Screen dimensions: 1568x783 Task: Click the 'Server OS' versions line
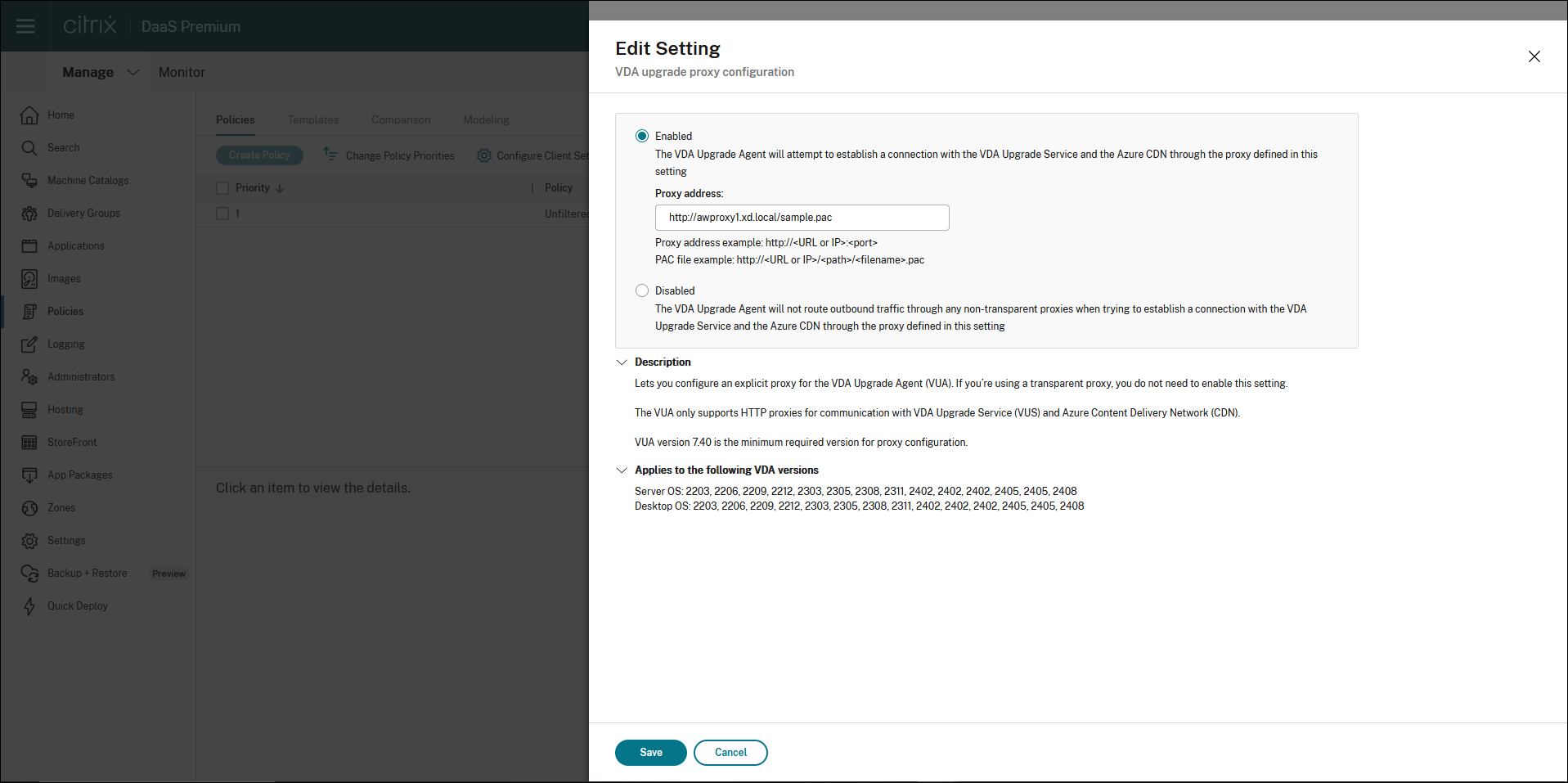point(856,492)
